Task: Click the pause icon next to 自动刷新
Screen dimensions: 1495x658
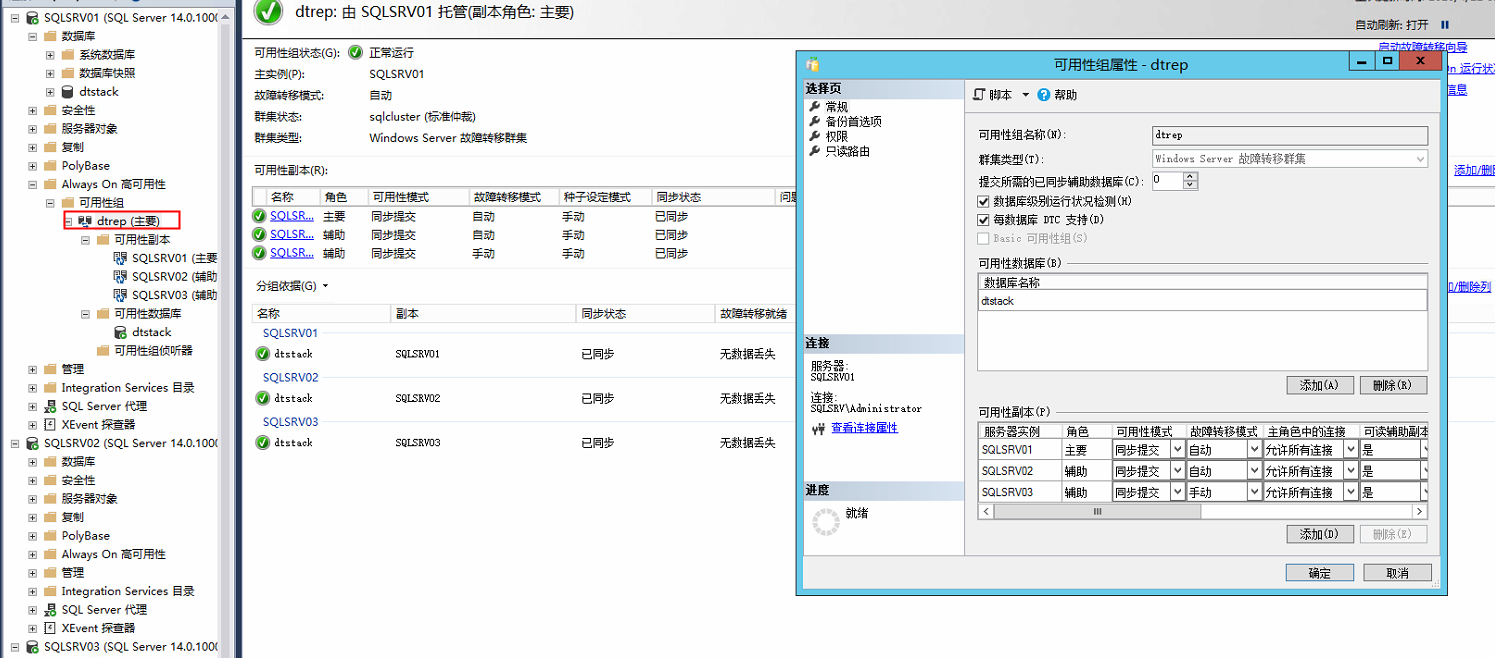Action: pos(1445,24)
